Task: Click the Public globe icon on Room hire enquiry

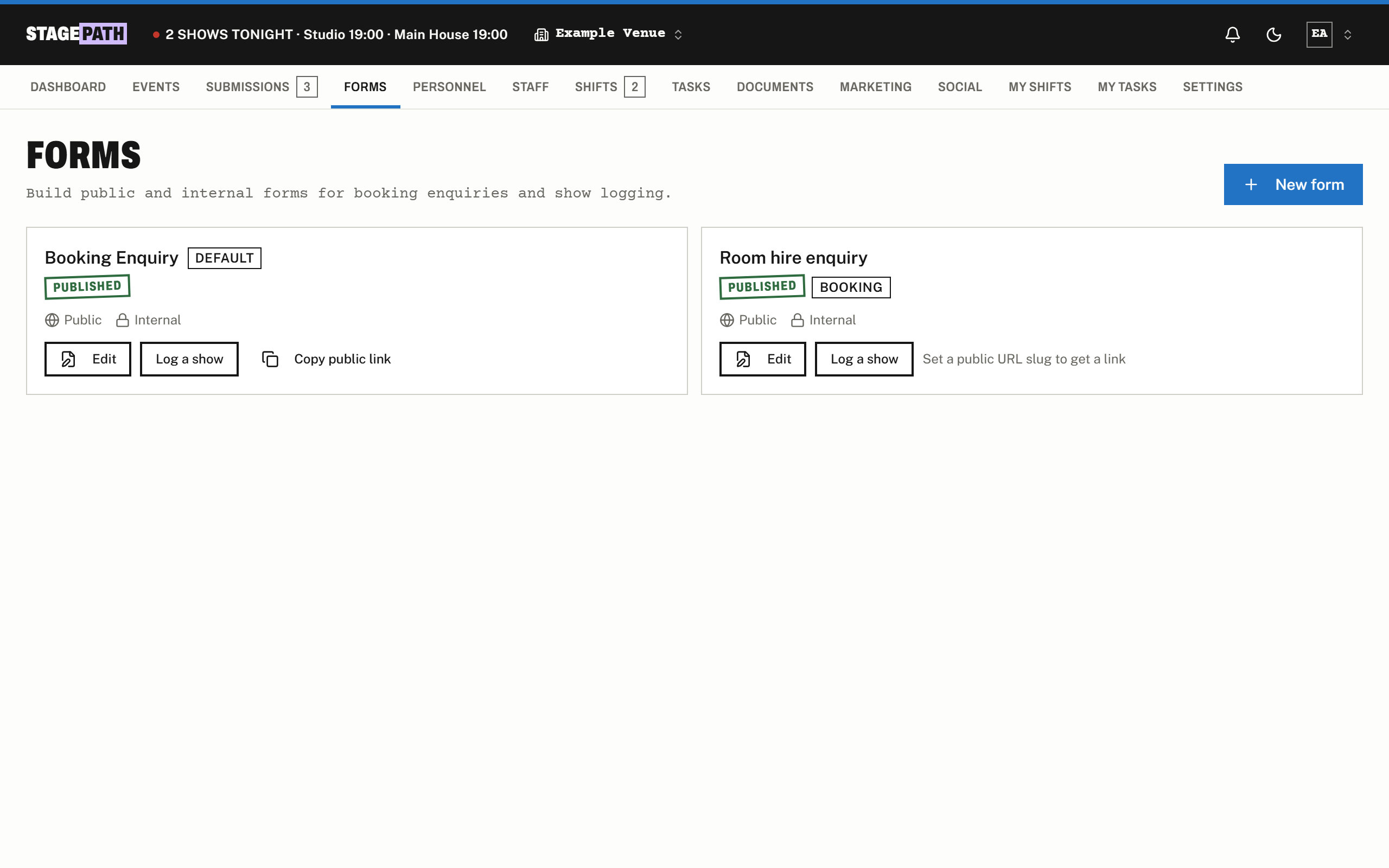Action: (727, 320)
